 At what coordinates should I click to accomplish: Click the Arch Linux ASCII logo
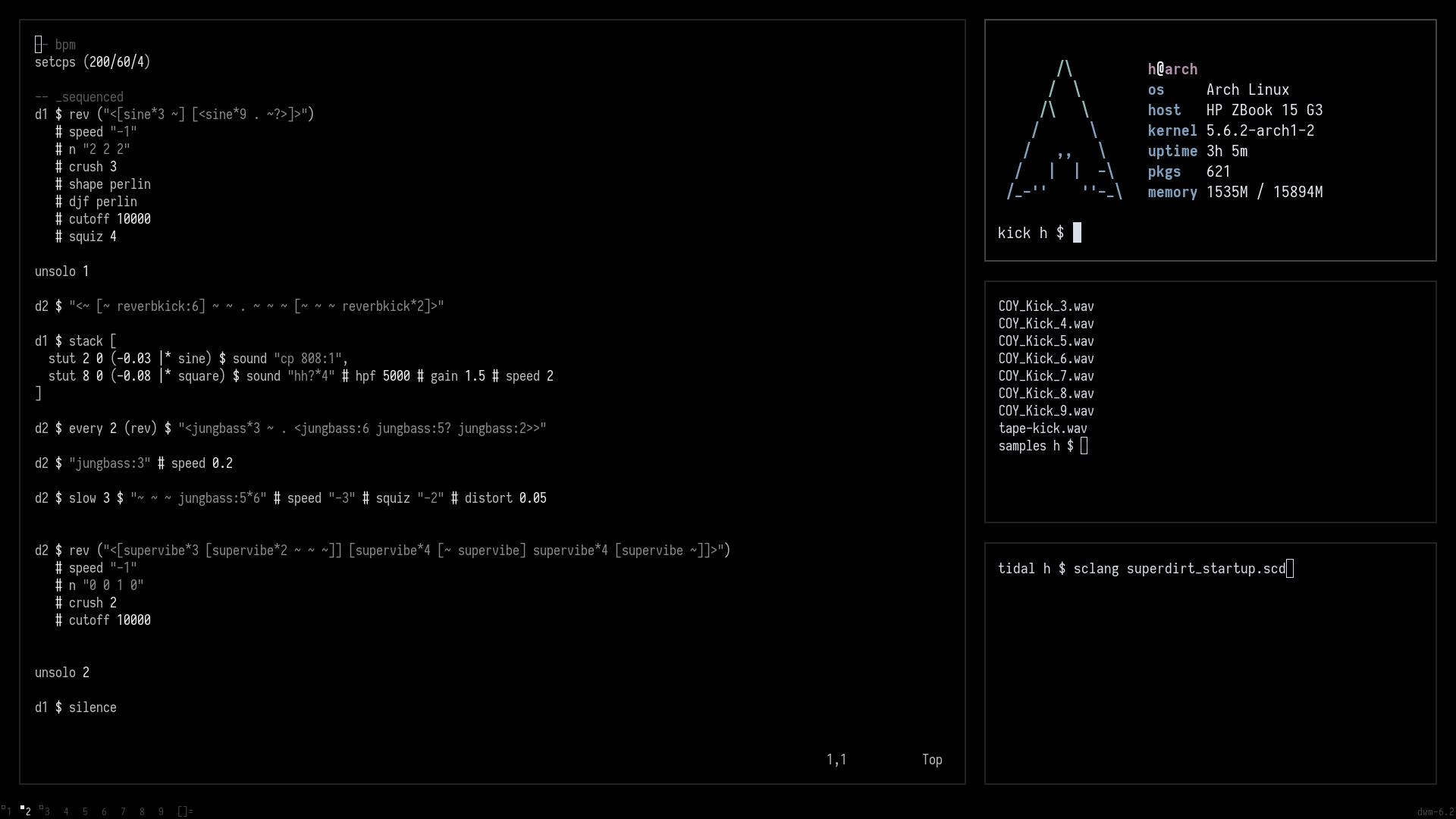coord(1064,129)
